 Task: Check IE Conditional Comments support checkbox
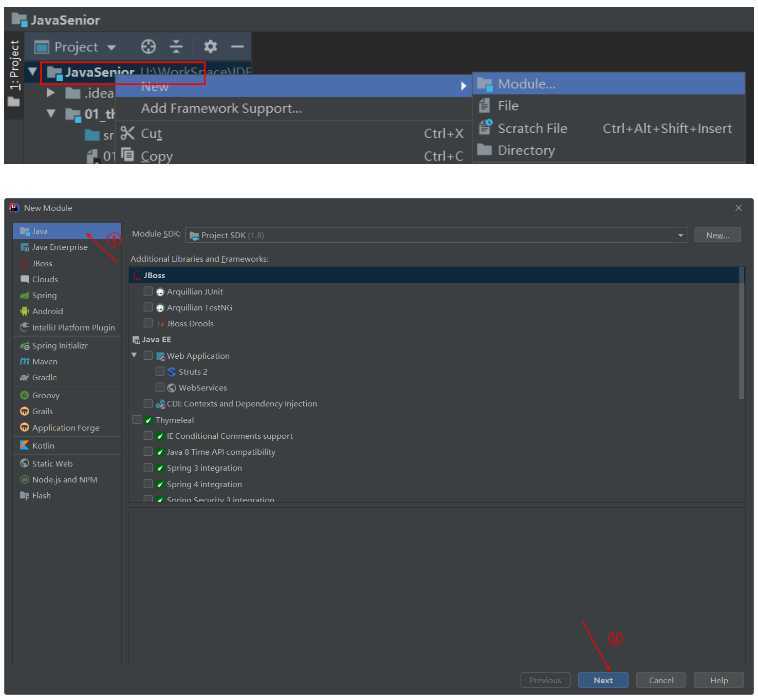click(148, 436)
